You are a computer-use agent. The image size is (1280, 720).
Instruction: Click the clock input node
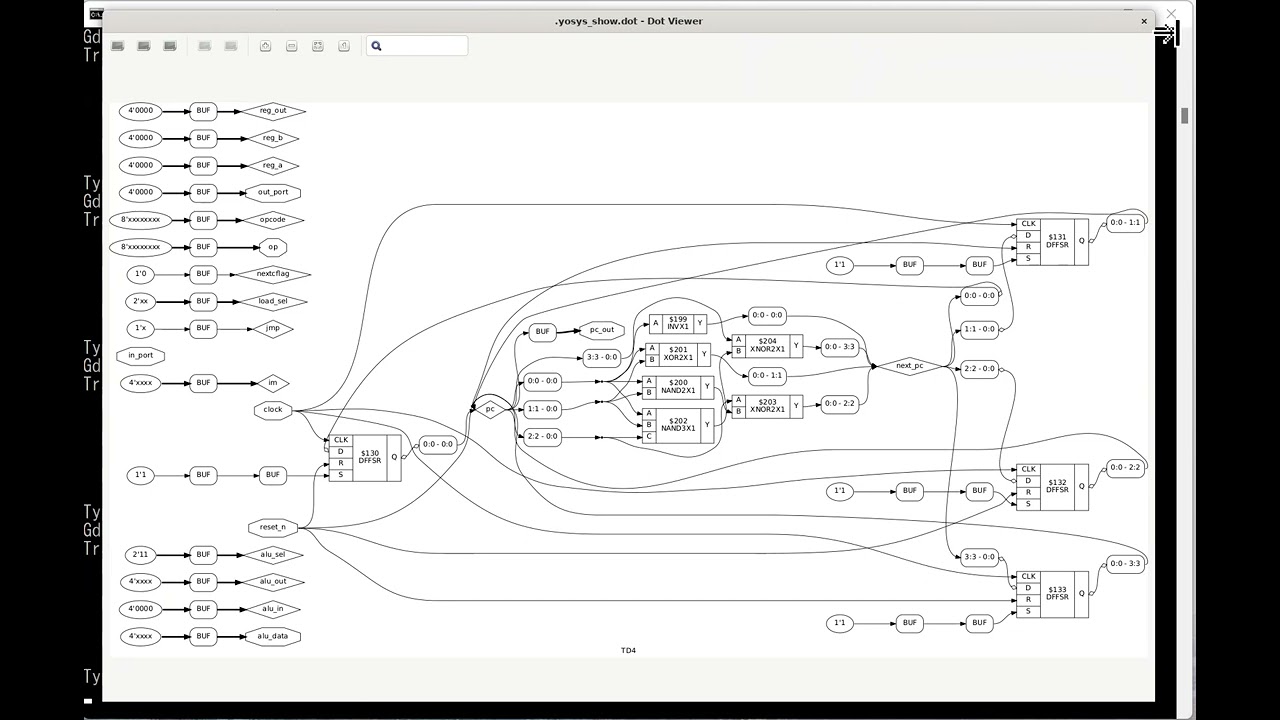coord(273,409)
